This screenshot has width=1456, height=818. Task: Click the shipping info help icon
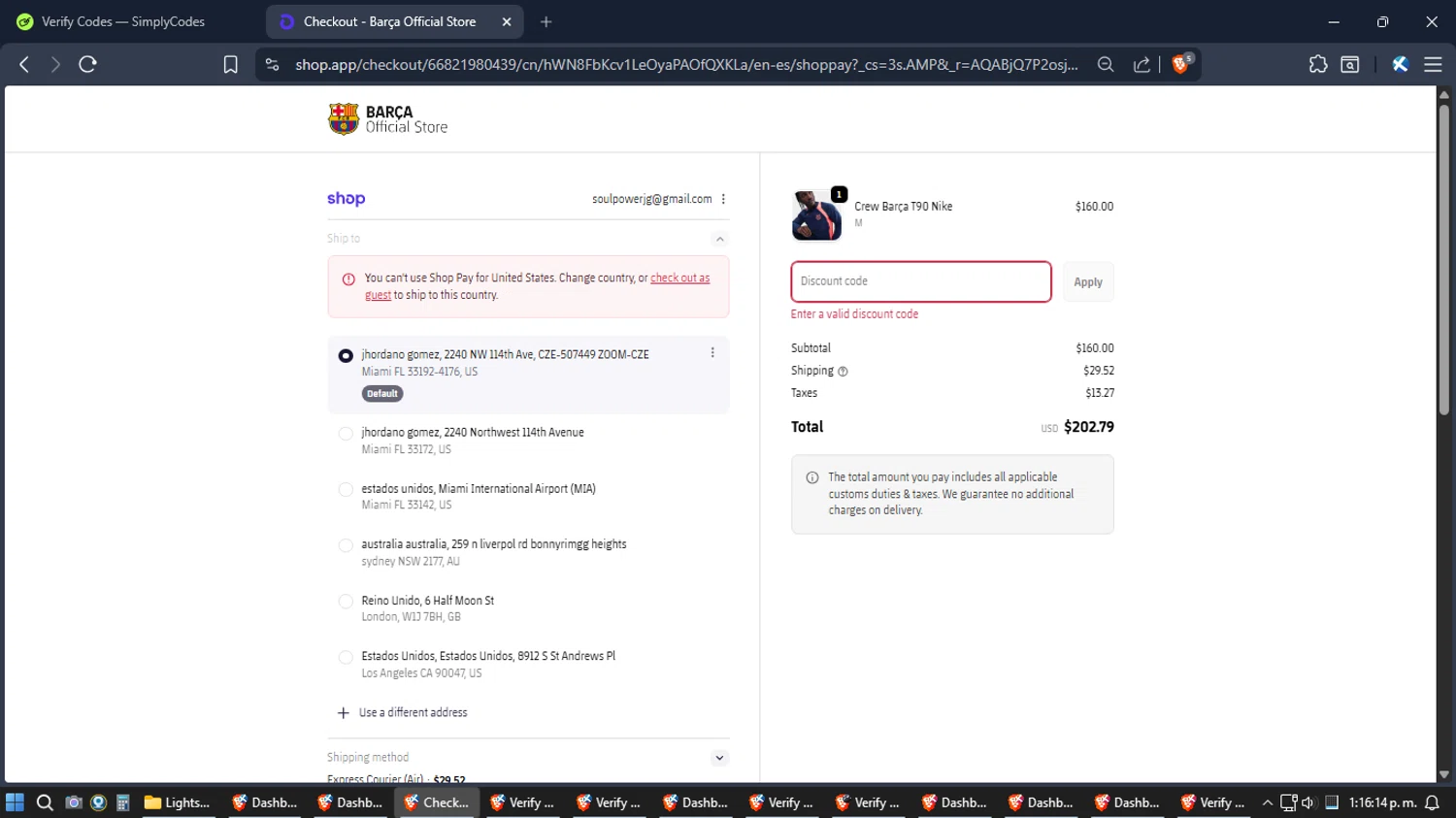[x=843, y=372]
